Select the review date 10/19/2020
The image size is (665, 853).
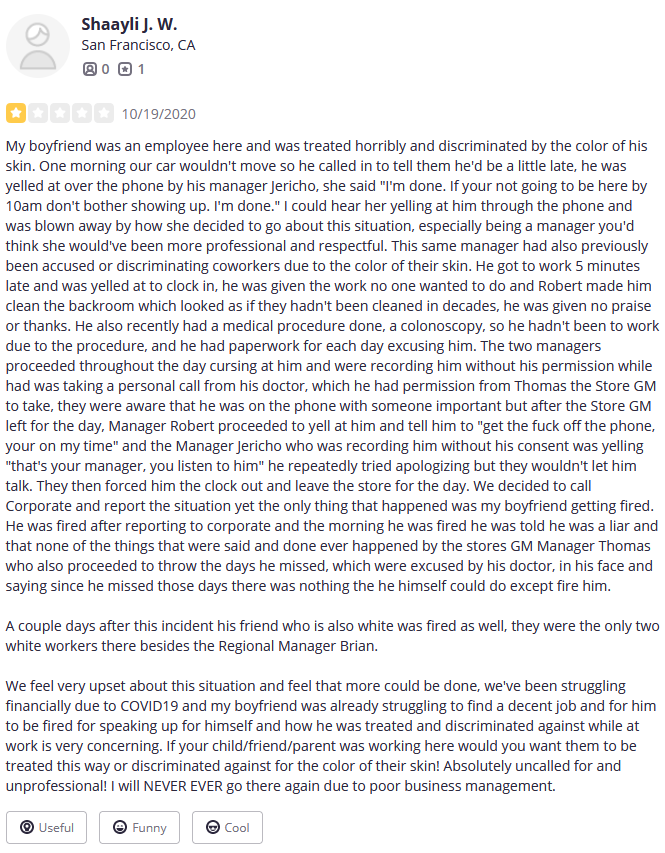[158, 114]
